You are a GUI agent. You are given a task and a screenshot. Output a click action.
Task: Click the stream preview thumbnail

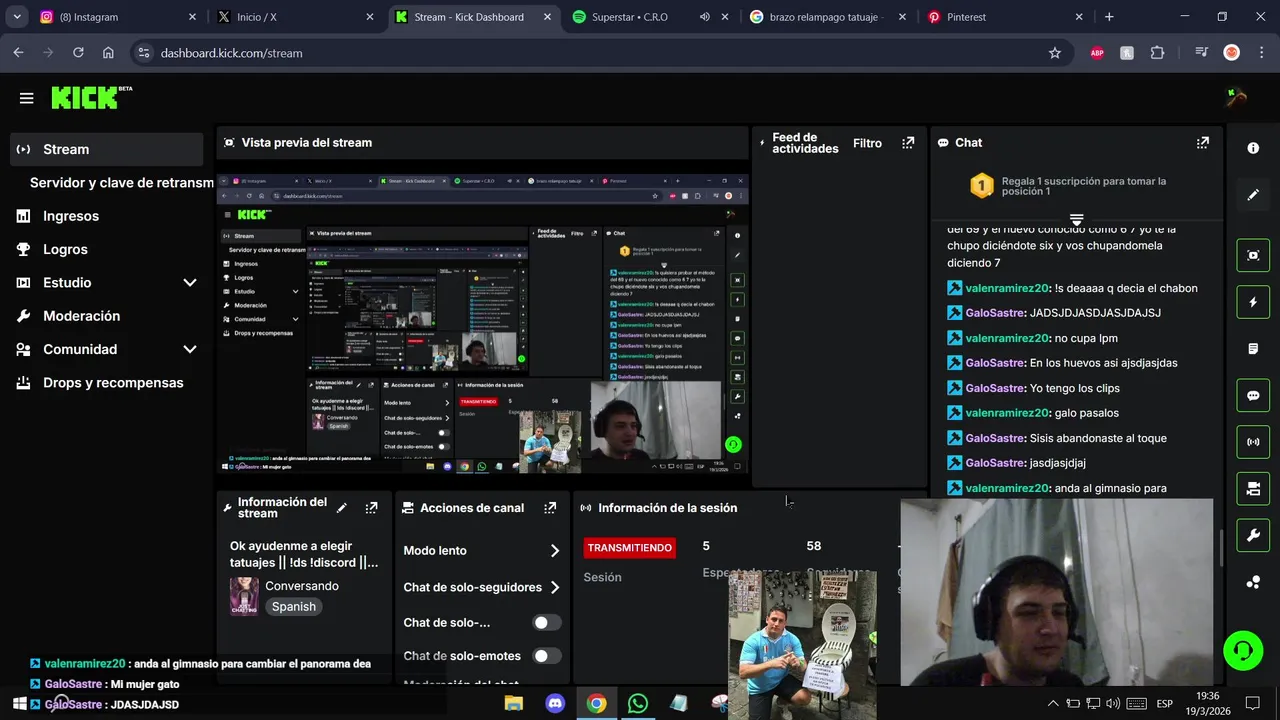tap(483, 323)
